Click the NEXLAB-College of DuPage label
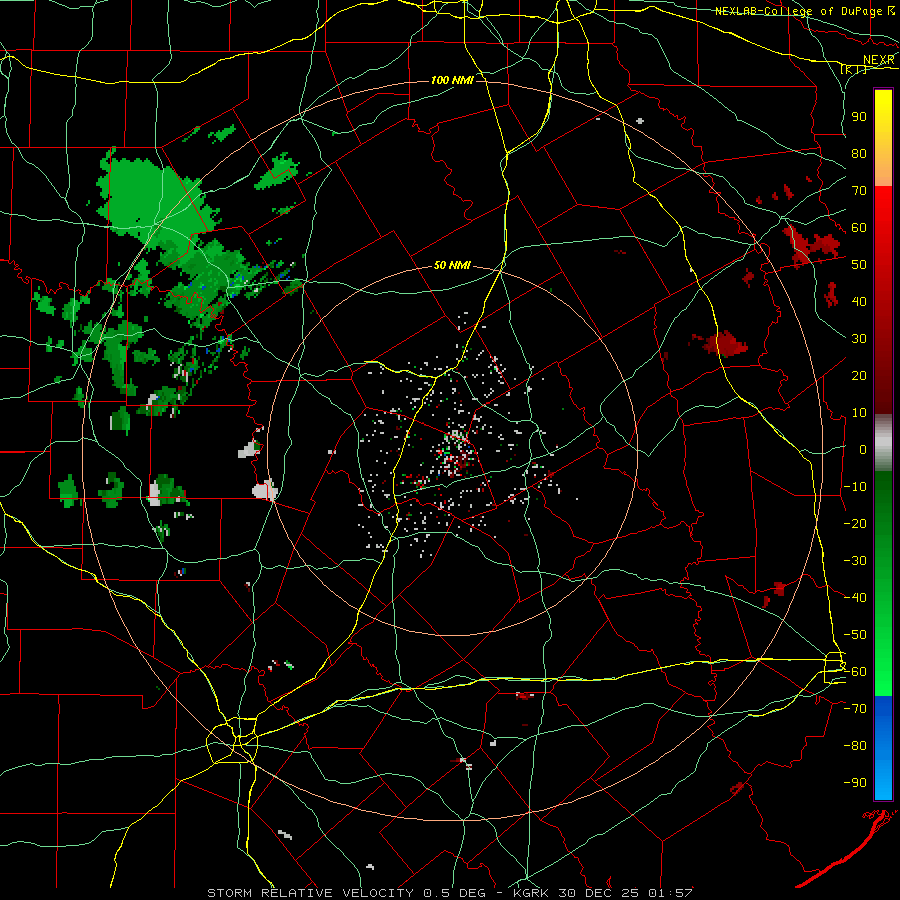 click(798, 11)
